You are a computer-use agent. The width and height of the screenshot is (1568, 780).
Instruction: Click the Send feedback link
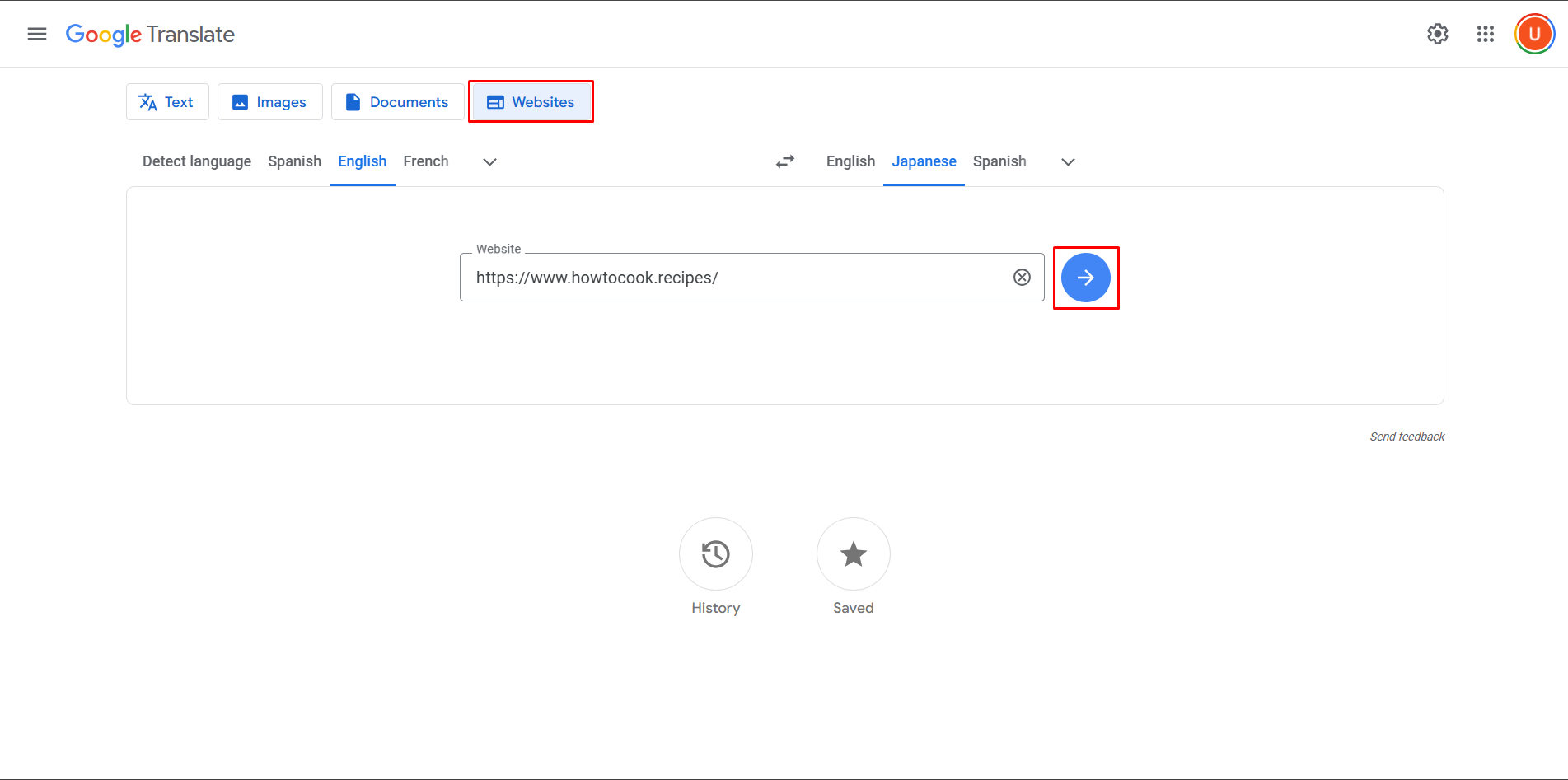[x=1407, y=436]
